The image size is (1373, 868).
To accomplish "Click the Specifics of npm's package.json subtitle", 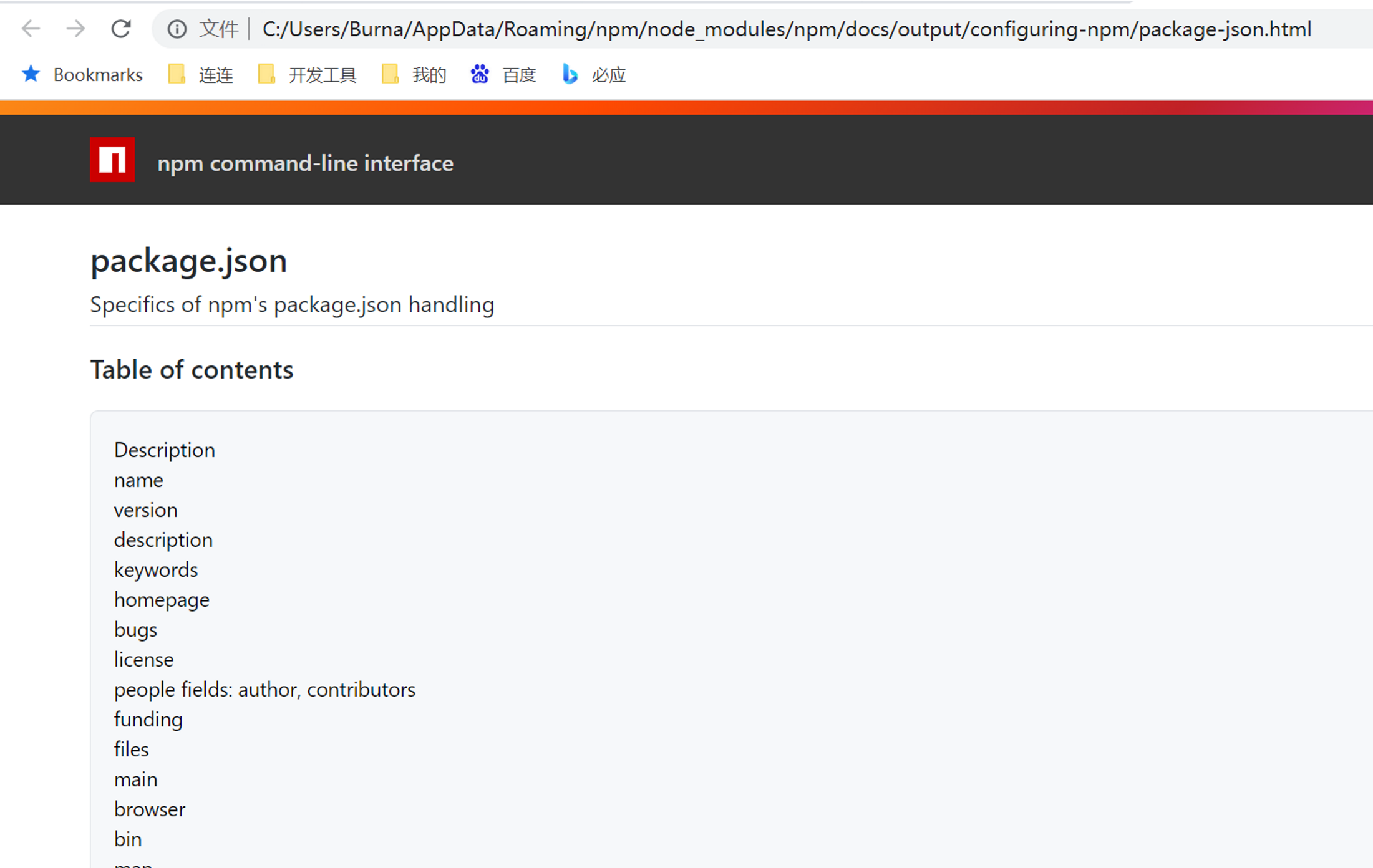I will (292, 304).
